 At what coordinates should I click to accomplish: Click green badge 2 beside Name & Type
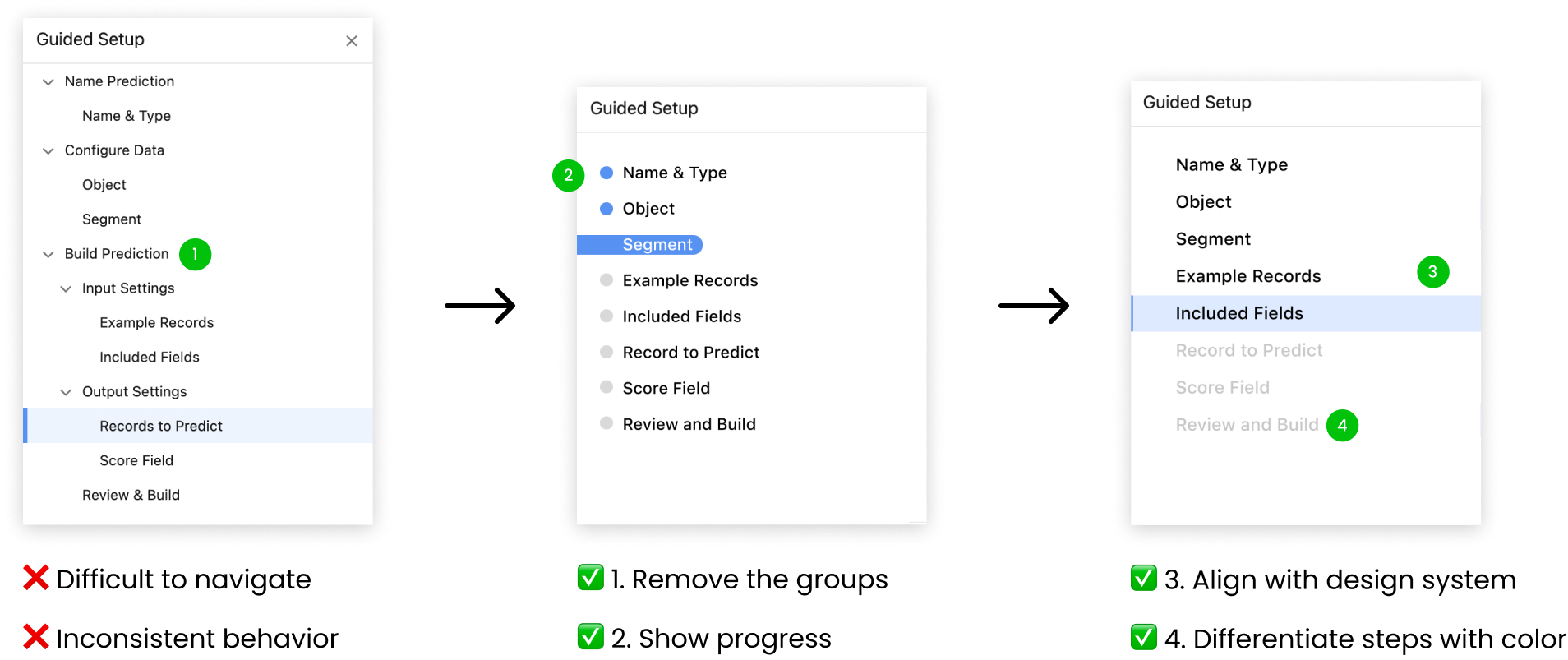[x=568, y=175]
